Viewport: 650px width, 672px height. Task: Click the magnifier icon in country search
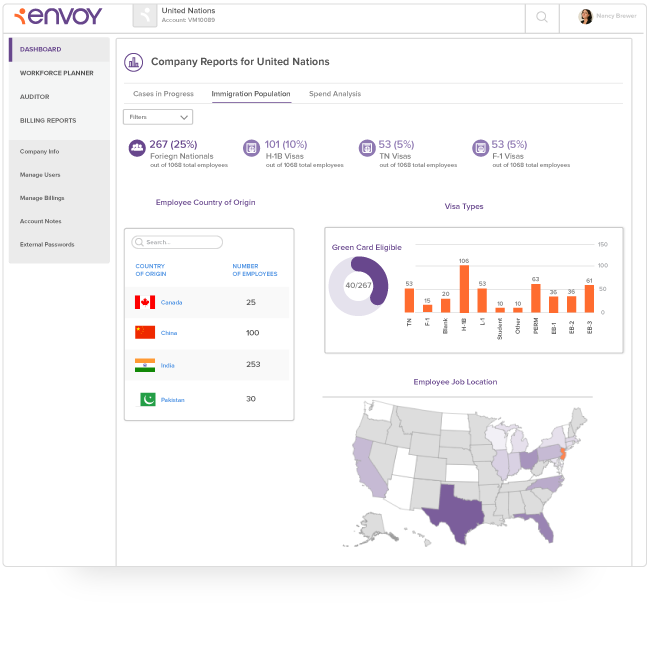pos(139,242)
